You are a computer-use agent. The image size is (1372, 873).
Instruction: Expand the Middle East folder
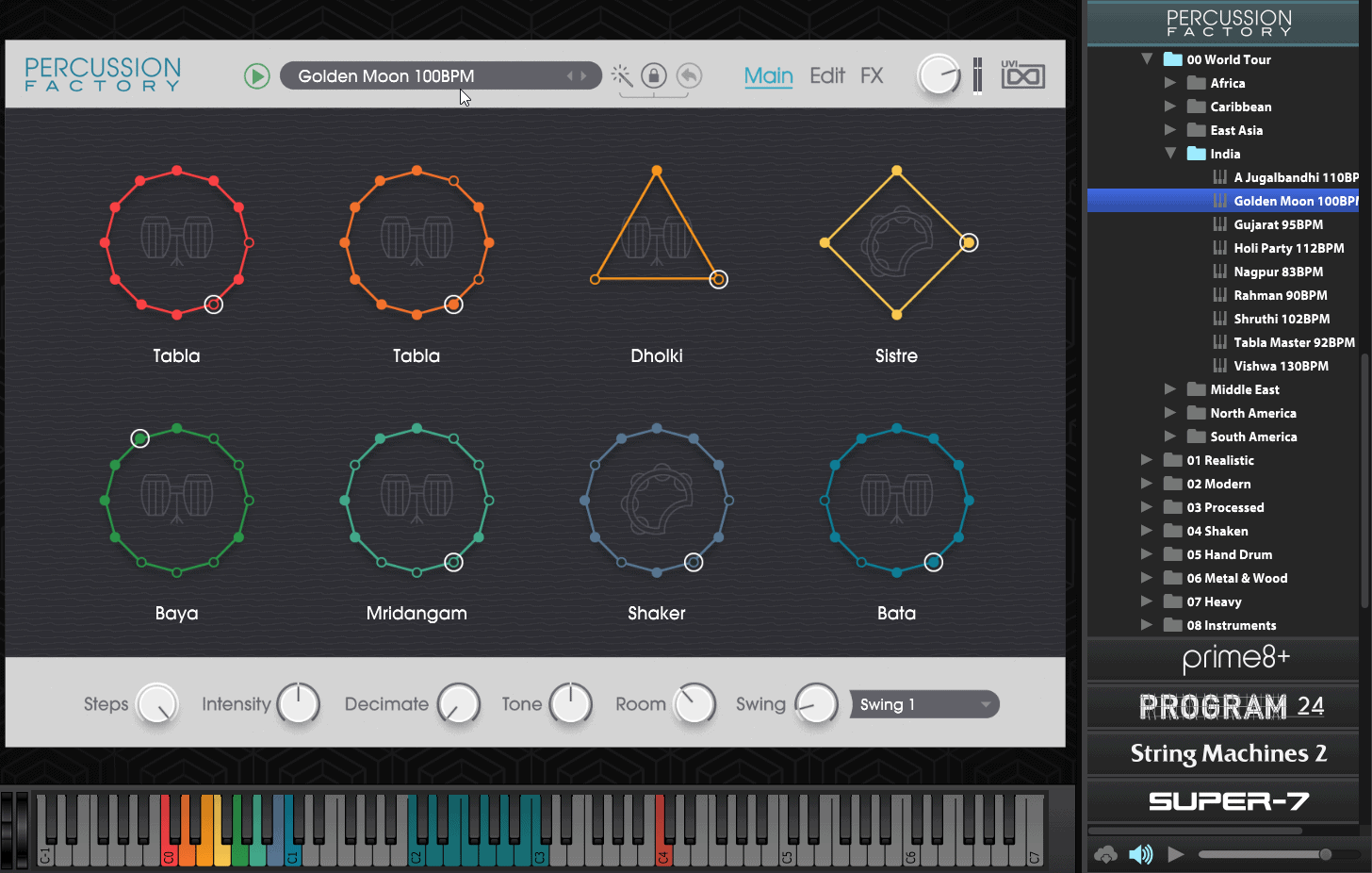coord(1170,389)
